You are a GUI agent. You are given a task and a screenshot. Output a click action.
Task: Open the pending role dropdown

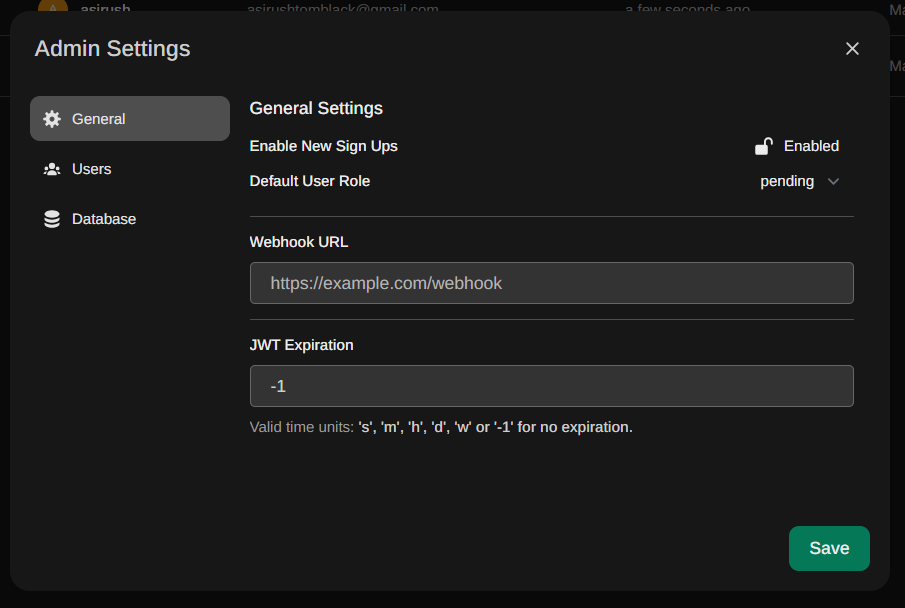[799, 181]
